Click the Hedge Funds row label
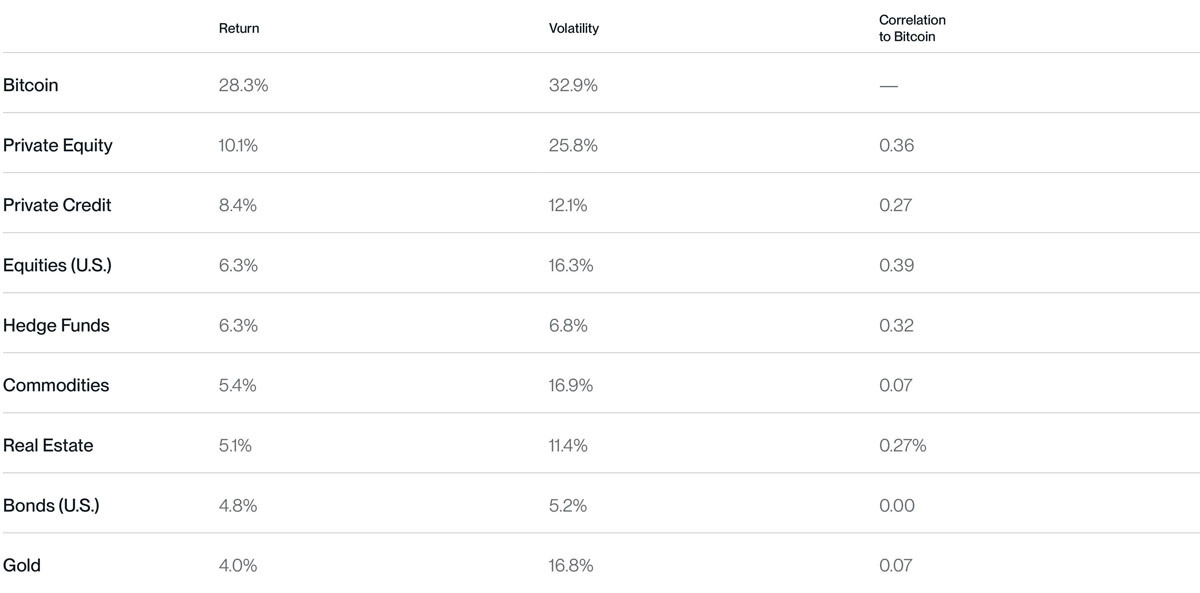The width and height of the screenshot is (1200, 593). point(56,325)
